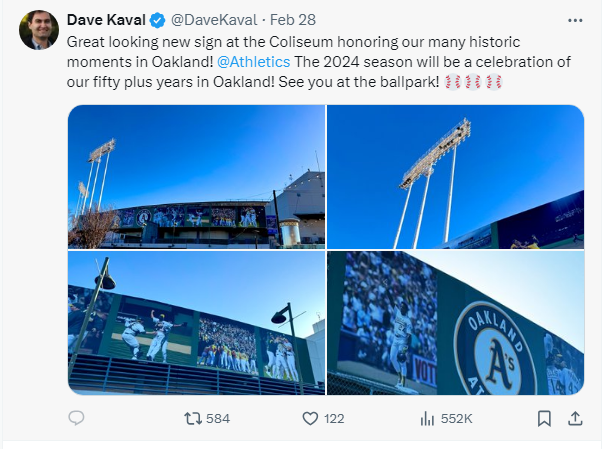Screen dimensions: 613x449
Task: Click the blue verified badge
Action: coord(156,19)
